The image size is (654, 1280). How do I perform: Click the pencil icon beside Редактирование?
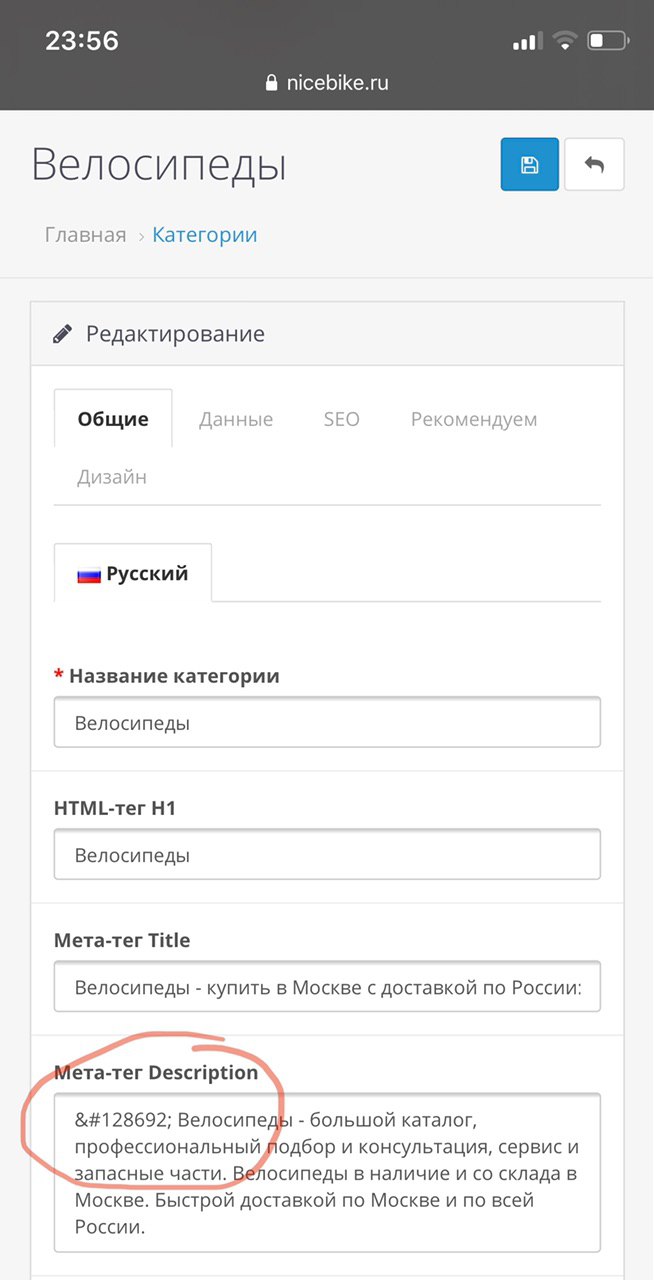63,333
